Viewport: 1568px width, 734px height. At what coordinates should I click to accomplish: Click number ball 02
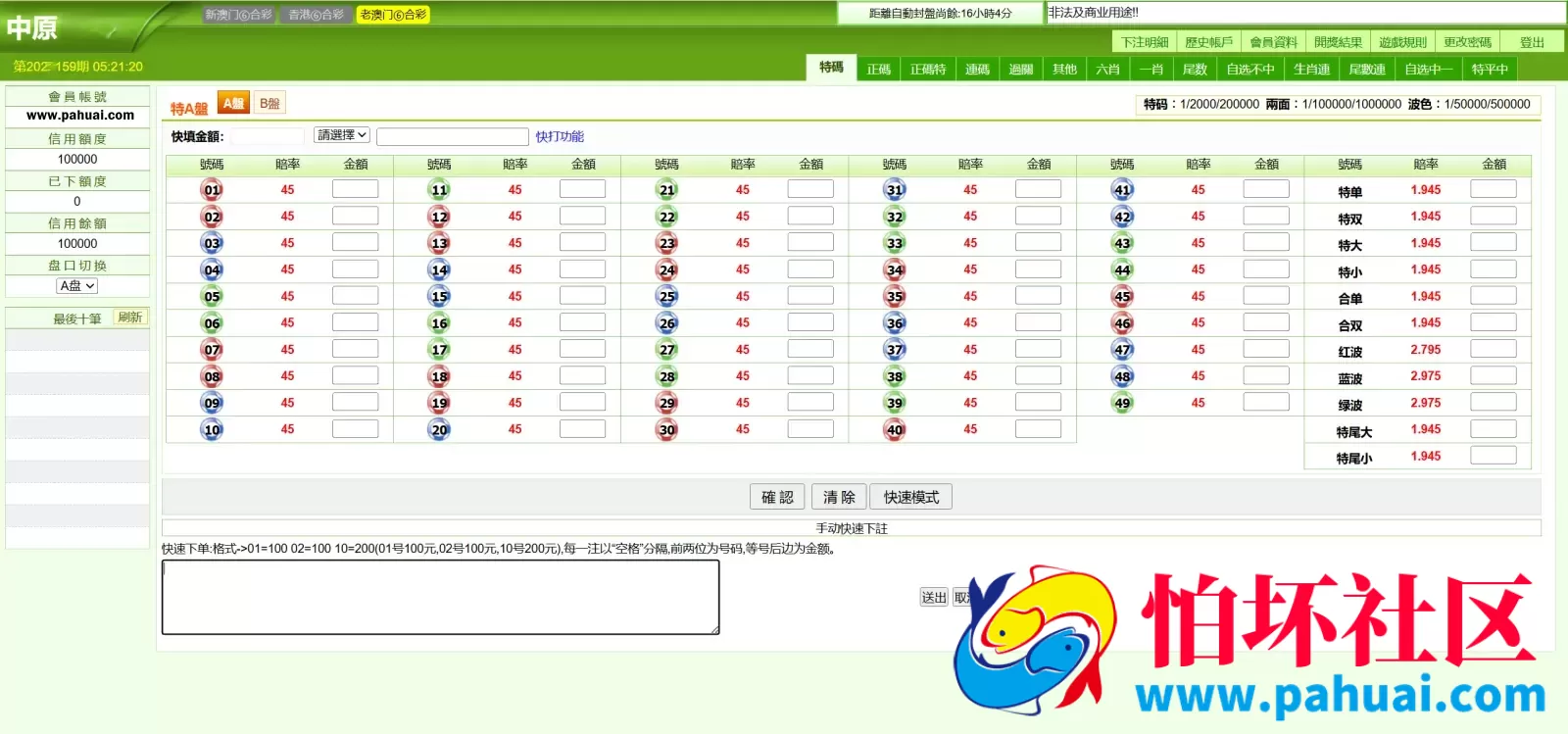pyautogui.click(x=212, y=217)
